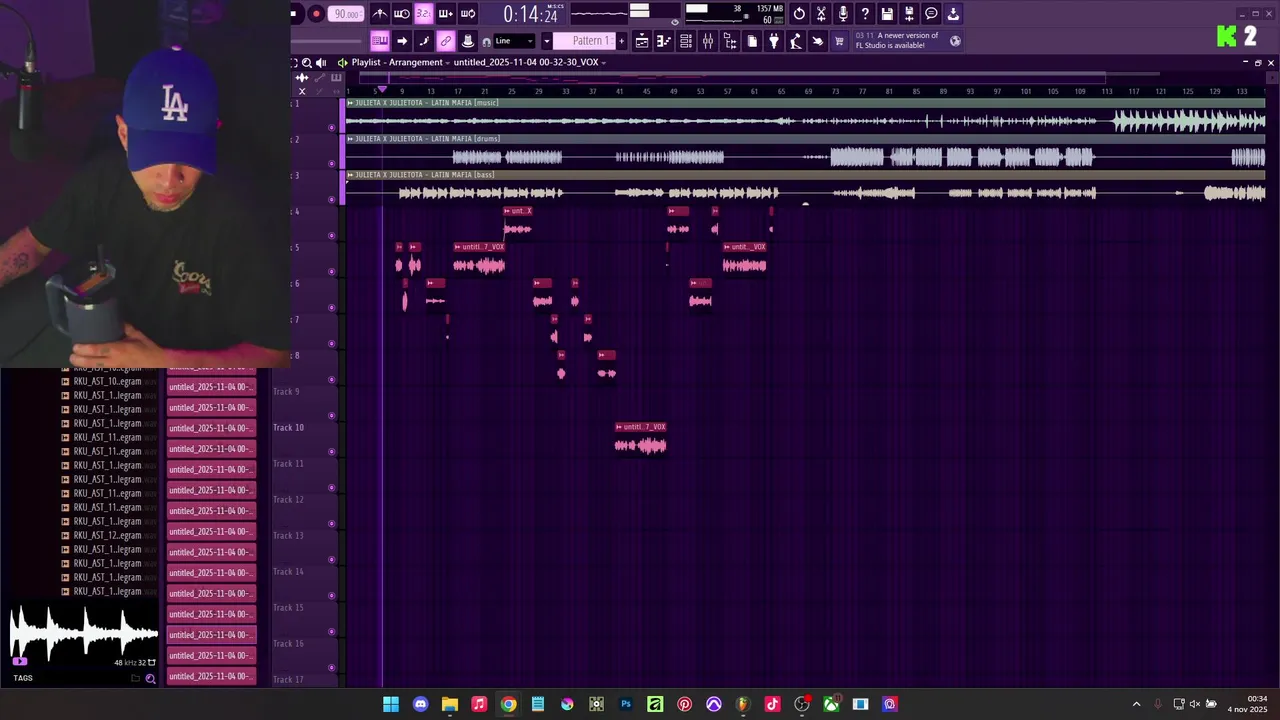The image size is (1280, 720).
Task: Toggle the step editing arrow icon
Action: 402,41
